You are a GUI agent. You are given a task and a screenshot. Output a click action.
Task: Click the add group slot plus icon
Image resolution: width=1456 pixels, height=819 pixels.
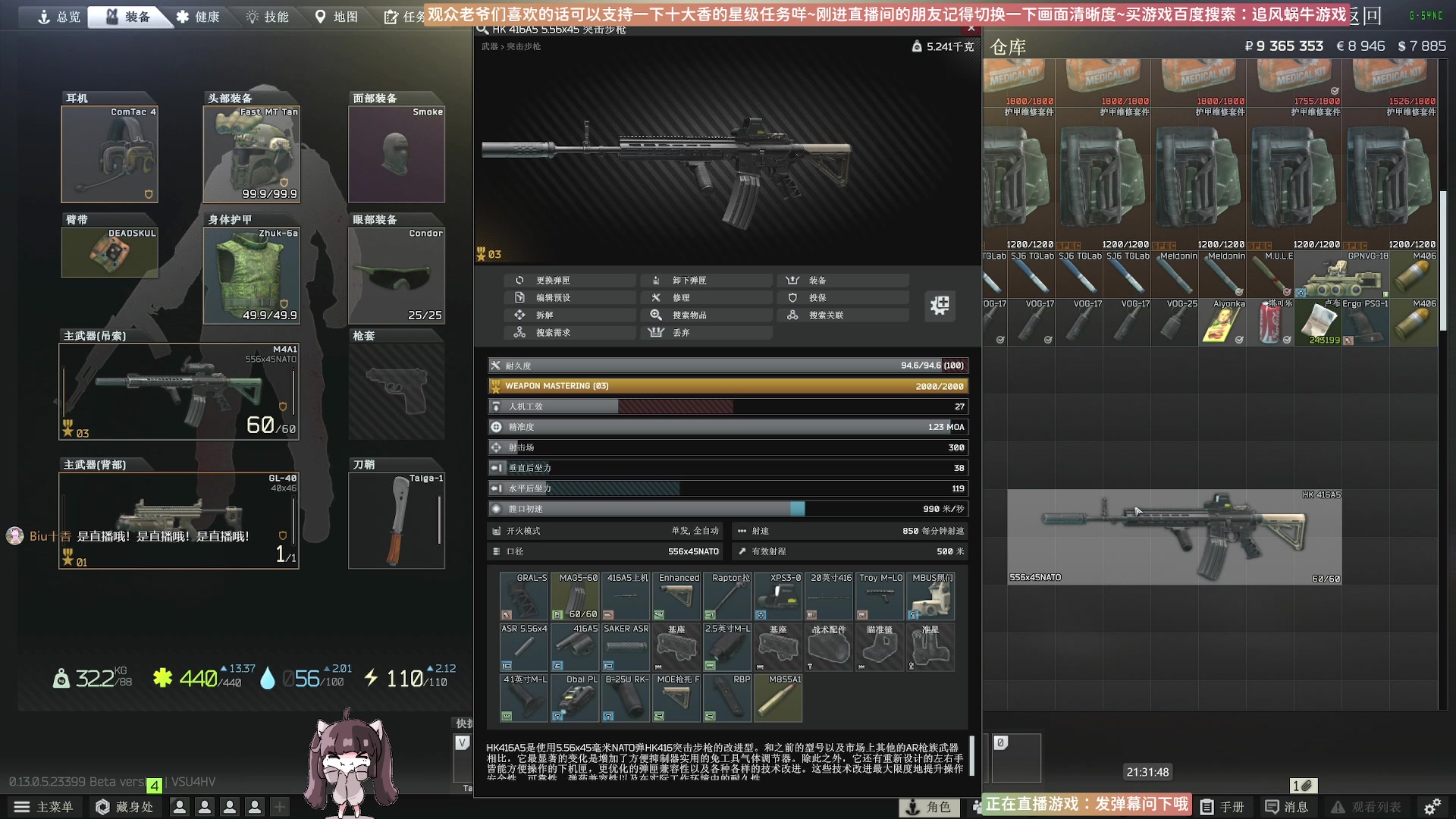tap(280, 807)
